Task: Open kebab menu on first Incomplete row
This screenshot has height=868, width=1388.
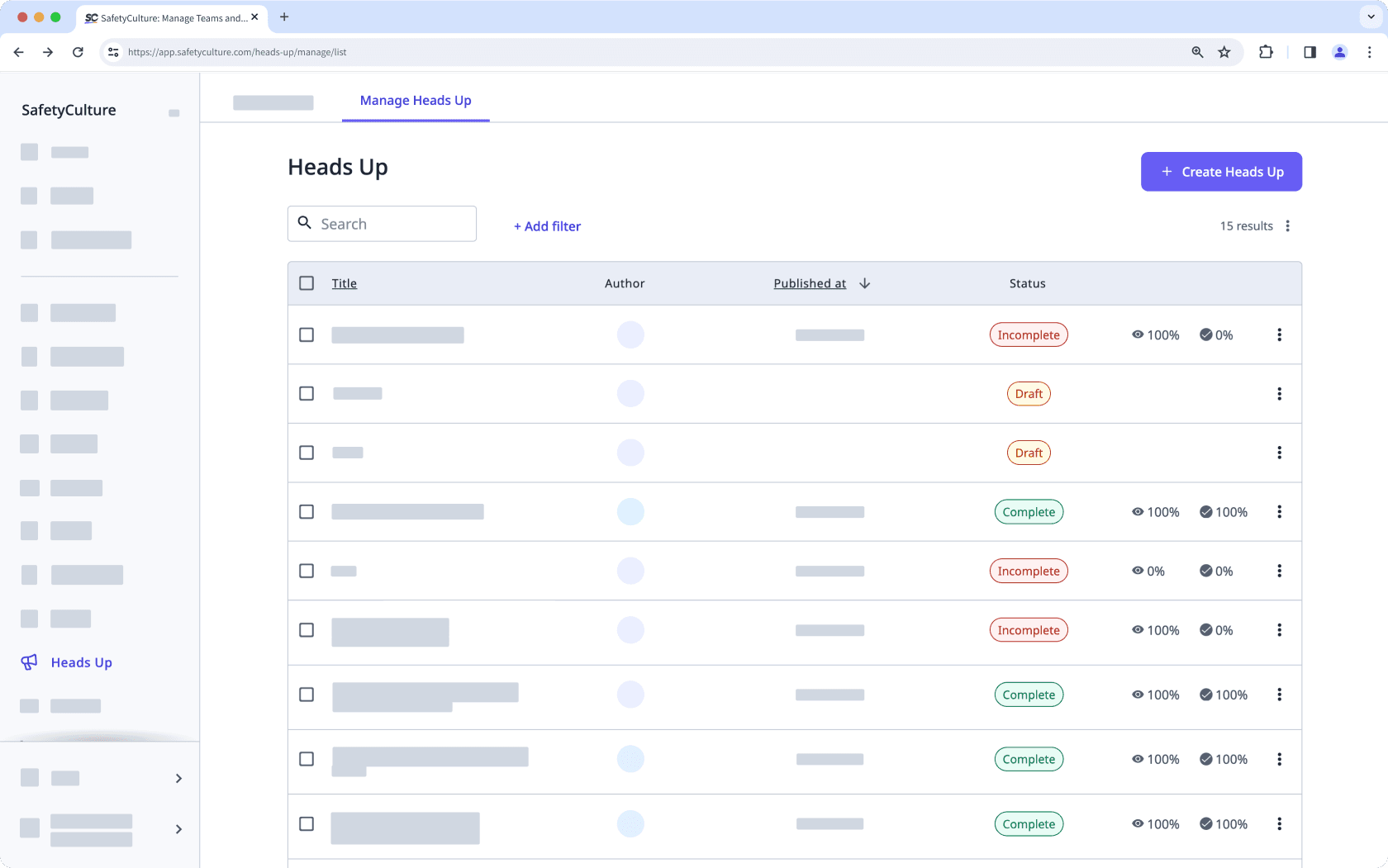Action: point(1280,334)
